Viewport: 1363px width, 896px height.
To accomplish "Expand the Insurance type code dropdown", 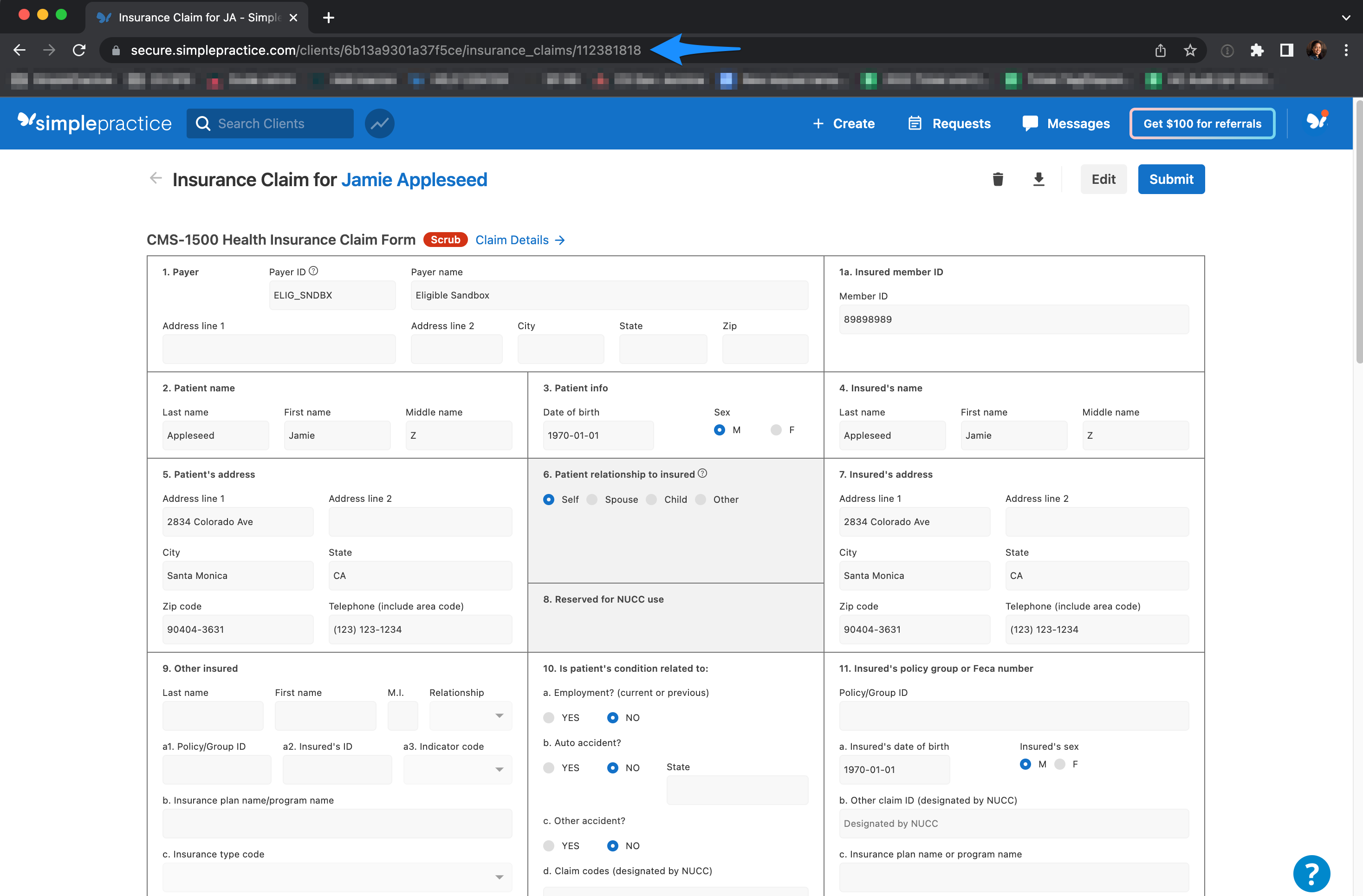I will (x=337, y=877).
